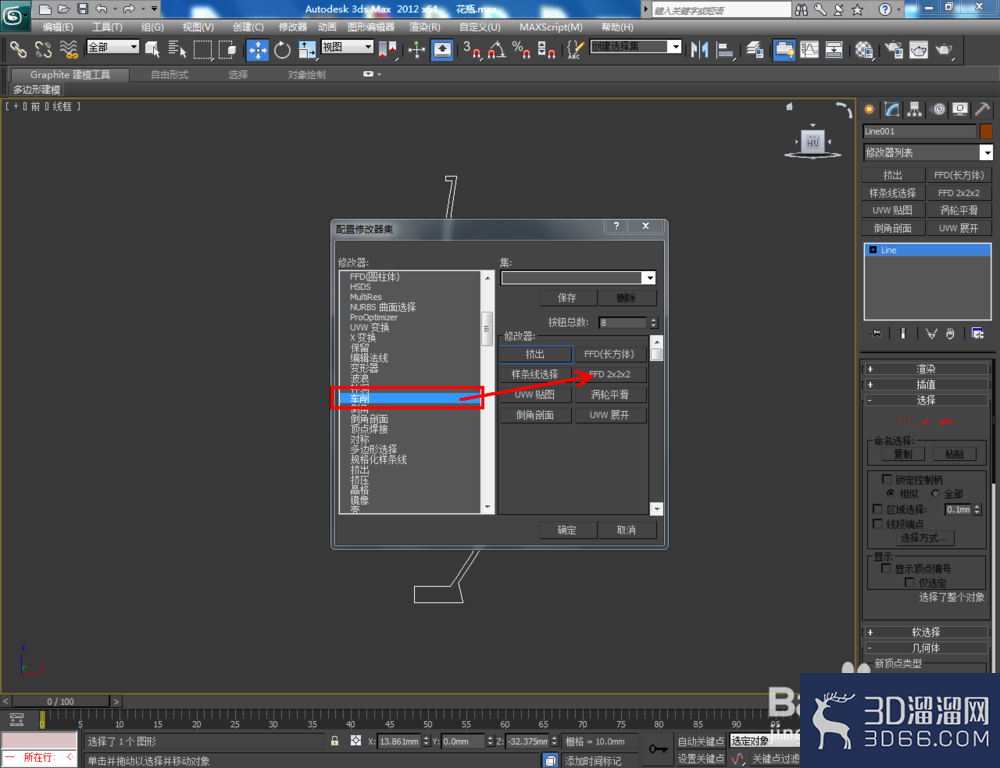Click the Pin Stack icon

click(x=876, y=333)
